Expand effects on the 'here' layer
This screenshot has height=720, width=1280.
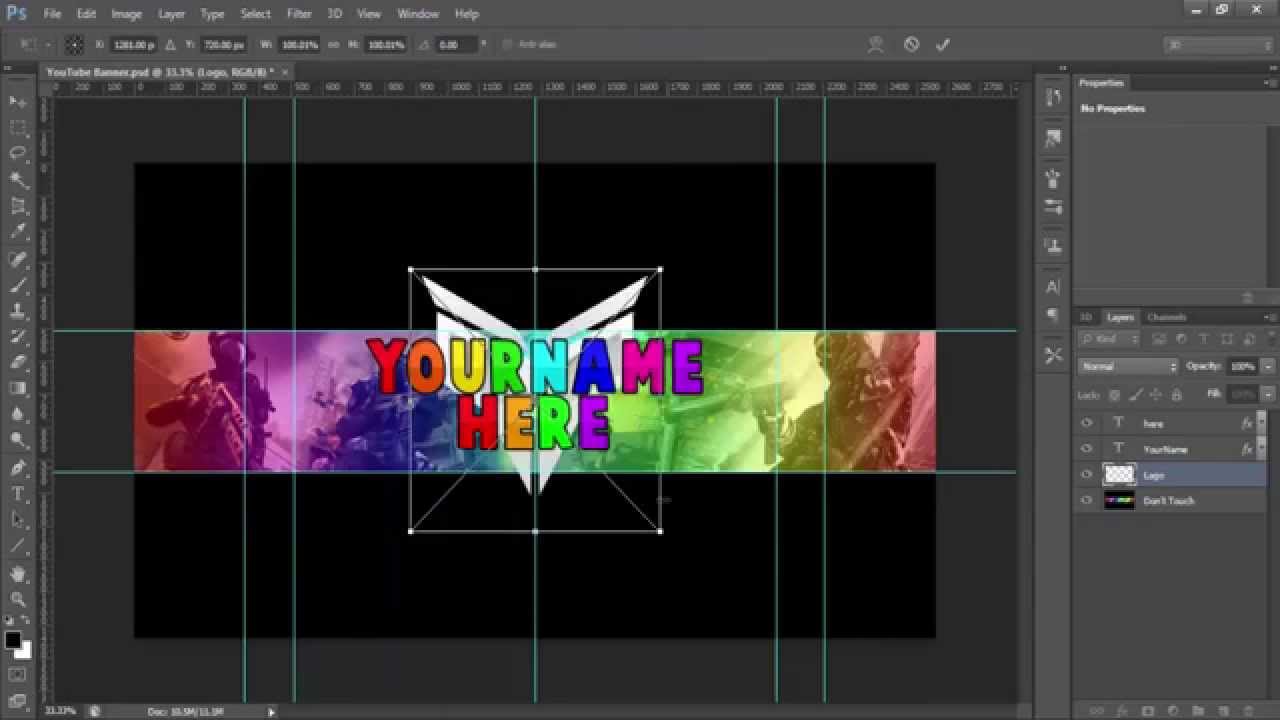1260,423
